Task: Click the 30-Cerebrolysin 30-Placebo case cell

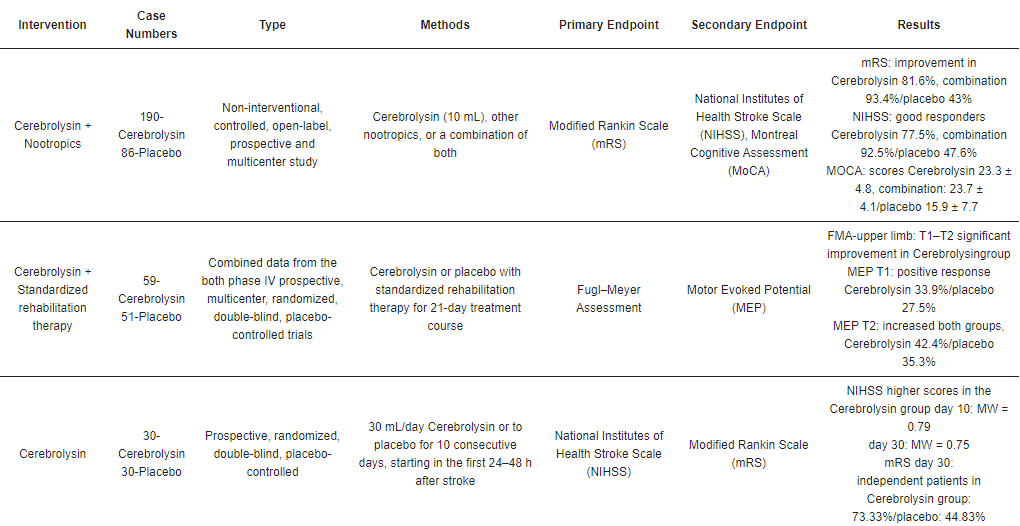Action: [152, 453]
